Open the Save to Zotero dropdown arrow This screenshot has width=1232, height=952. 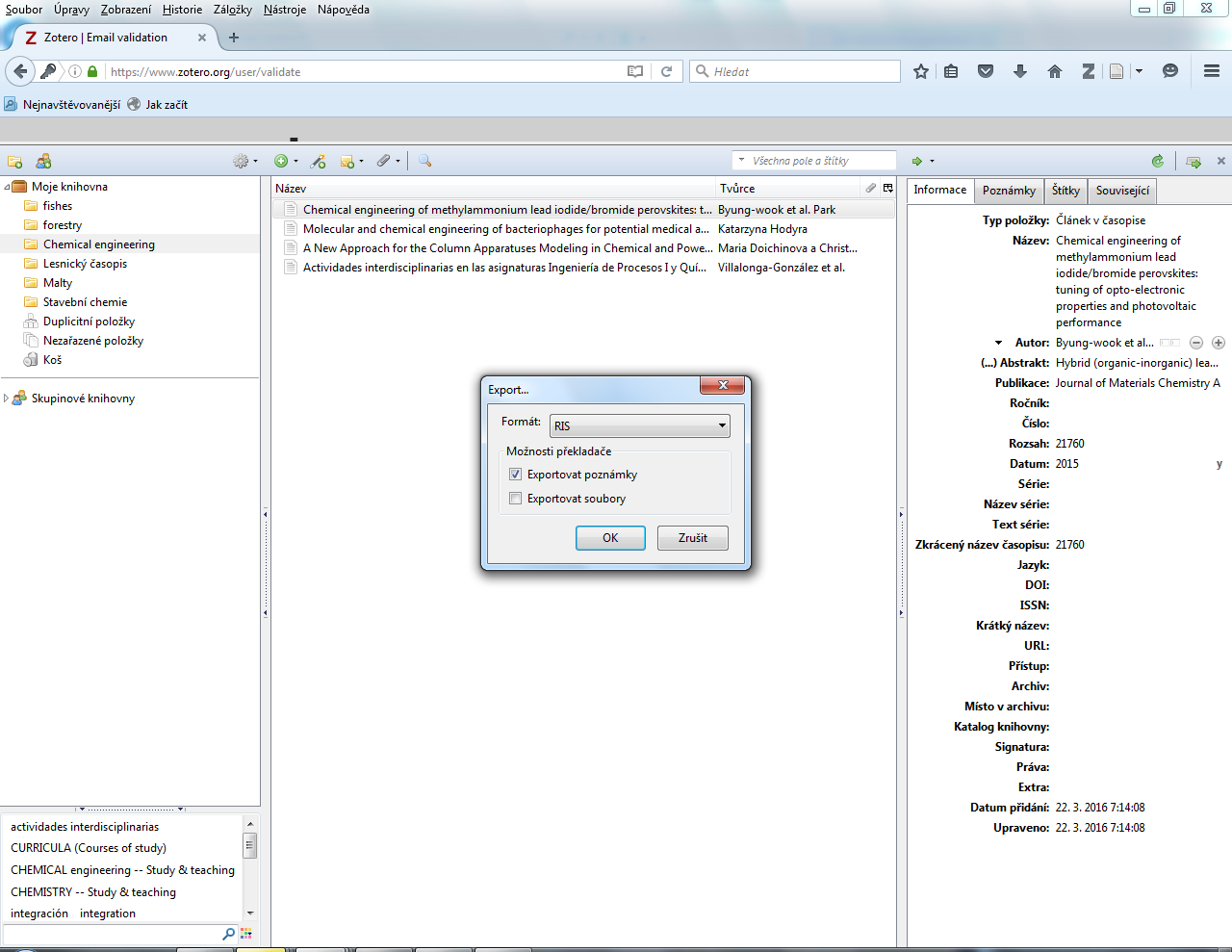tap(1139, 71)
